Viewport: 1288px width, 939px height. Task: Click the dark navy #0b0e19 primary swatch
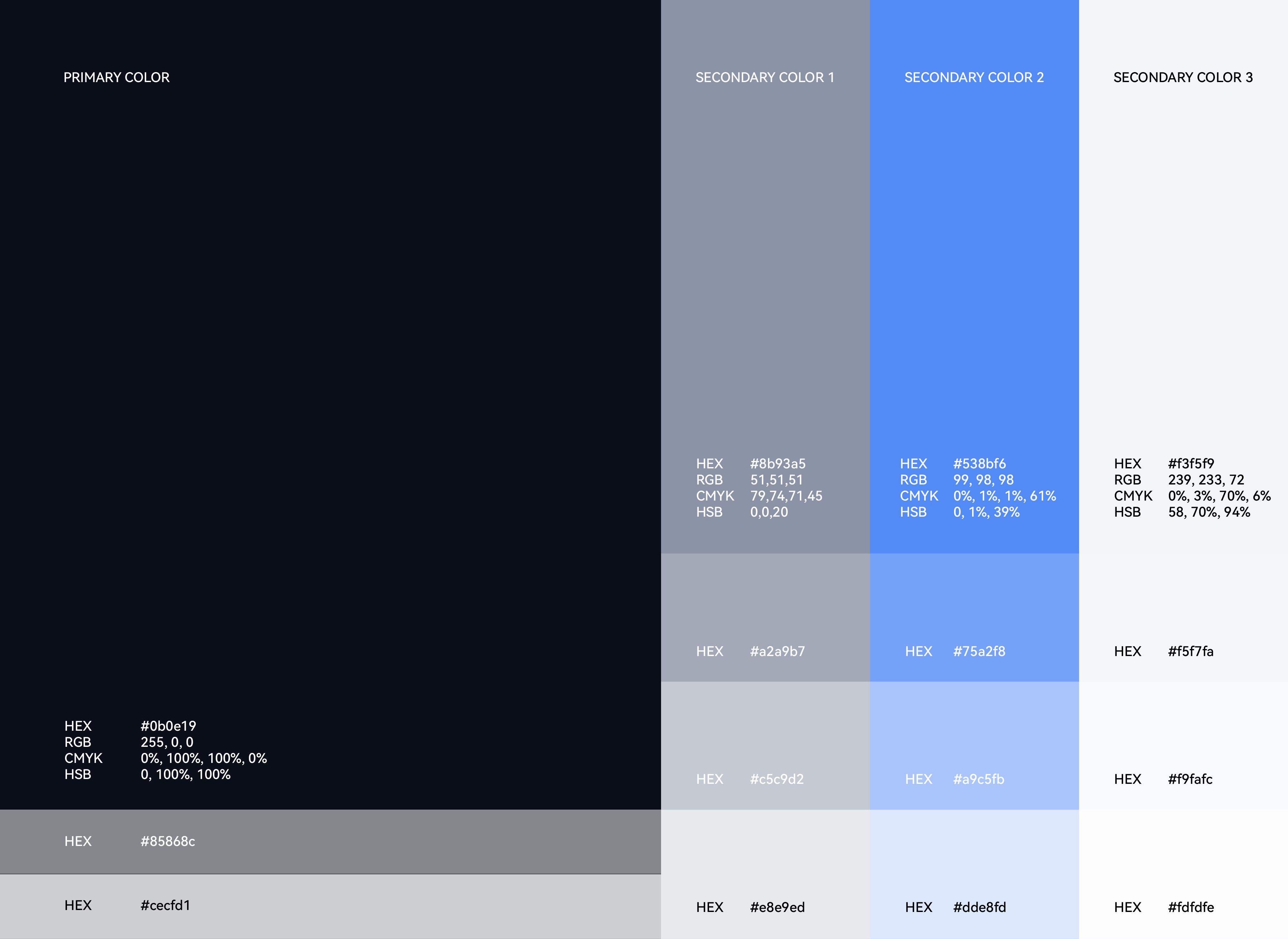[x=330, y=398]
